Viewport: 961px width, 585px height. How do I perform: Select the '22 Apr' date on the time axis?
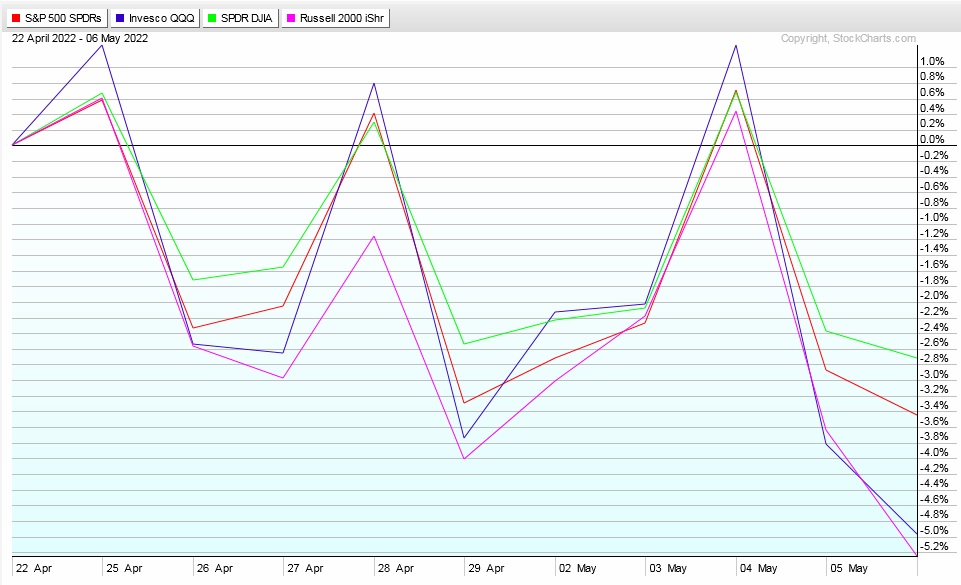(34, 568)
